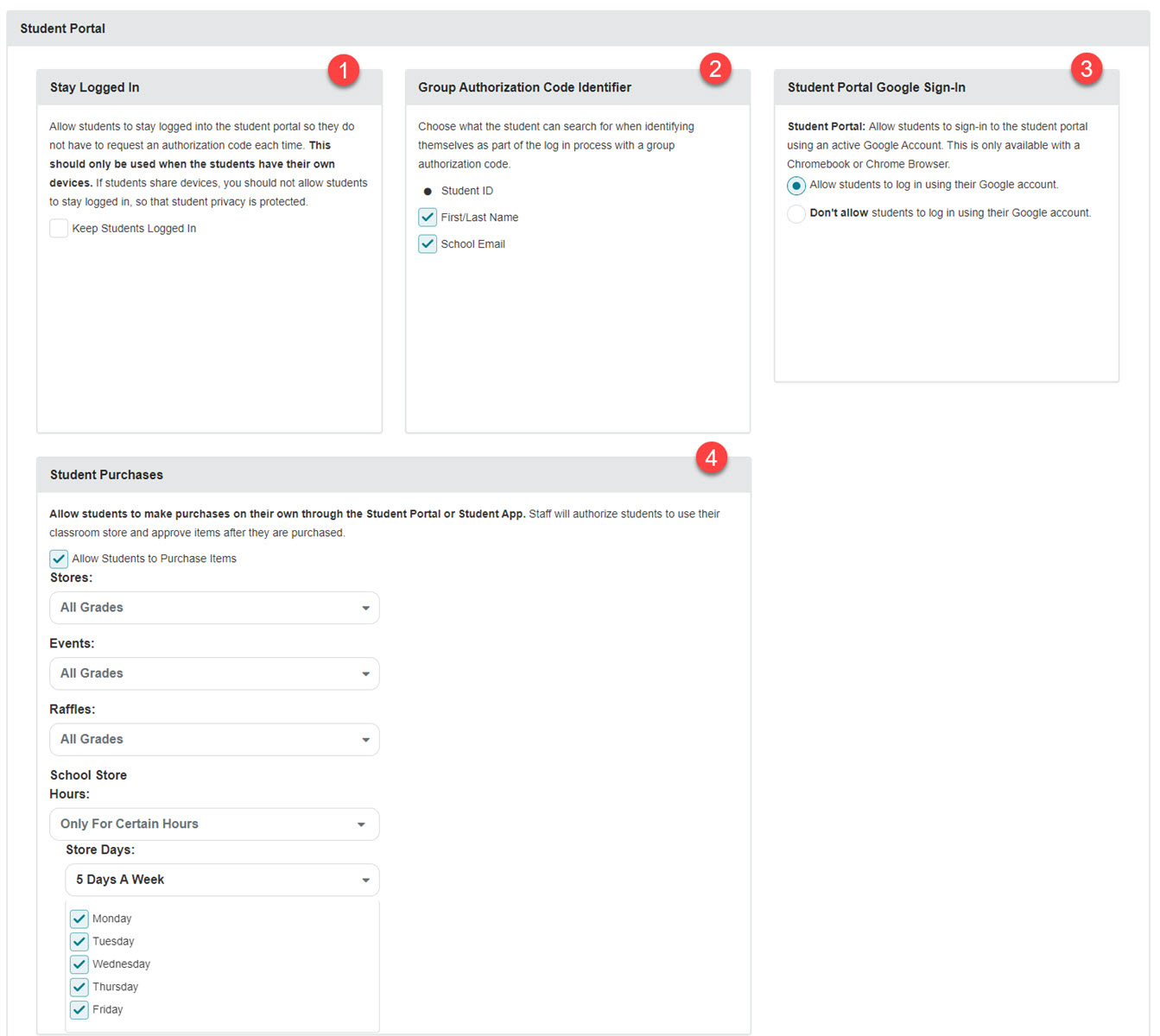Open the Raffles grade dropdown
This screenshot has height=1036, width=1160.
(x=214, y=739)
